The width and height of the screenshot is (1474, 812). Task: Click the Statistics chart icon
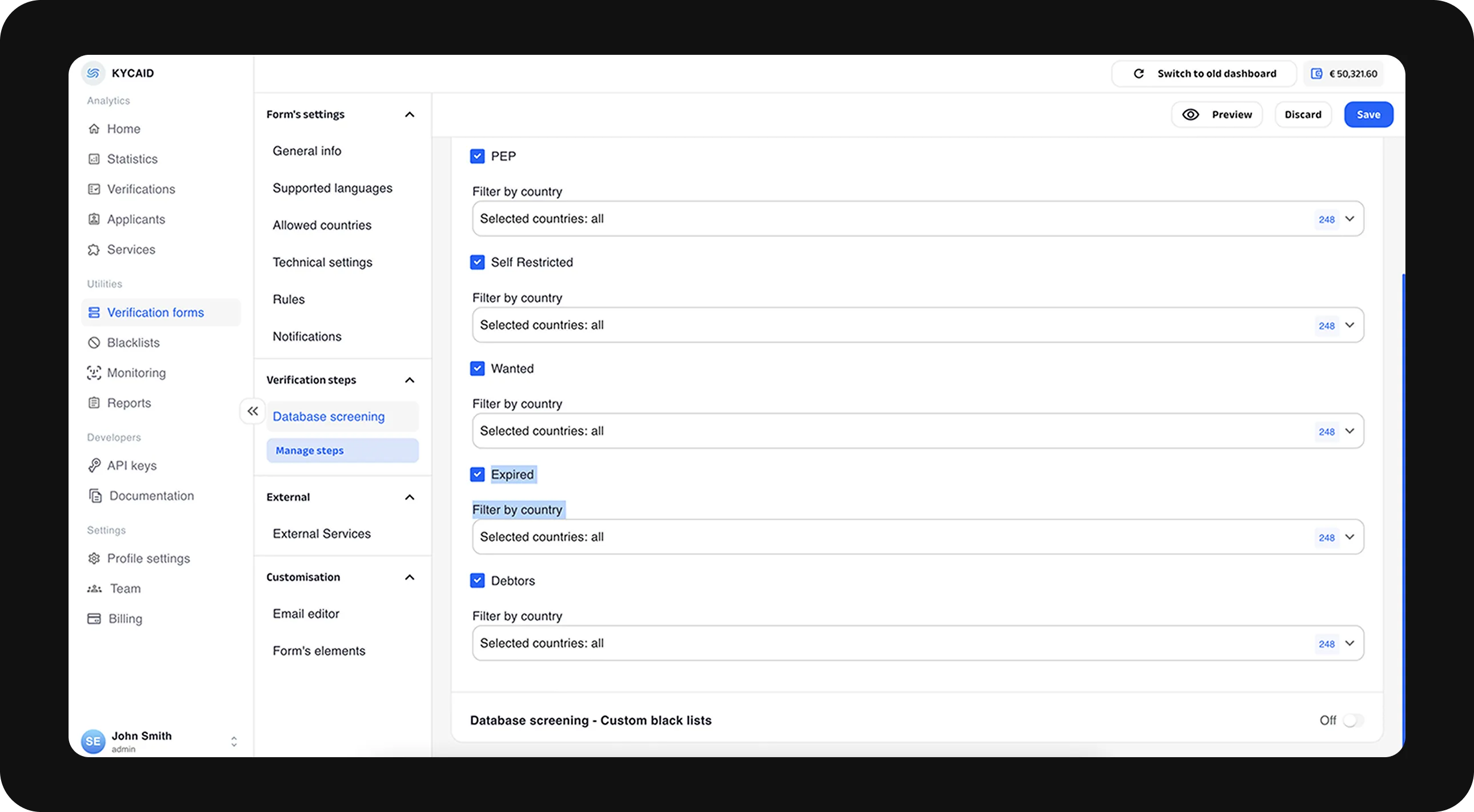[94, 159]
